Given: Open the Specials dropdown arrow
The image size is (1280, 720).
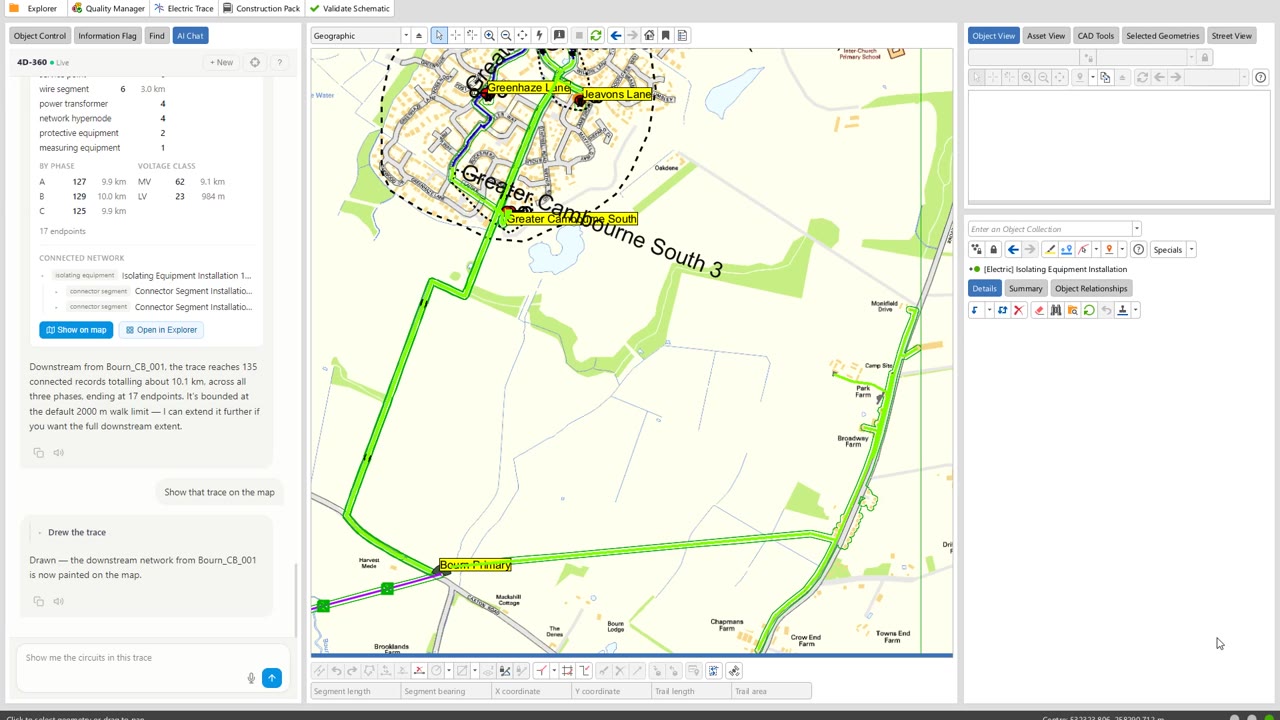Looking at the screenshot, I should tap(1191, 250).
